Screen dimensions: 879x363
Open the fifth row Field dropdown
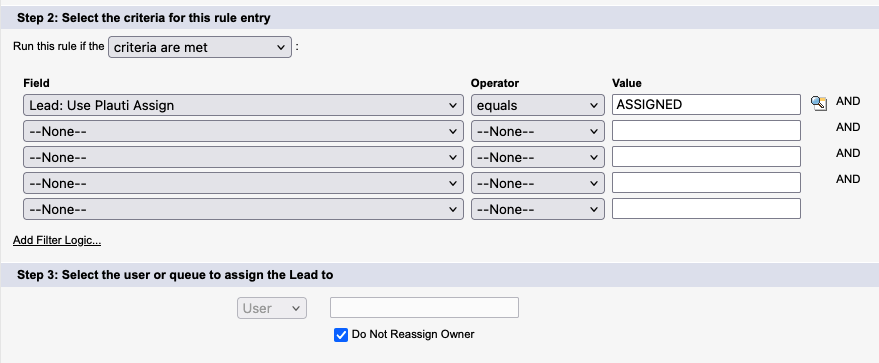[x=243, y=209]
